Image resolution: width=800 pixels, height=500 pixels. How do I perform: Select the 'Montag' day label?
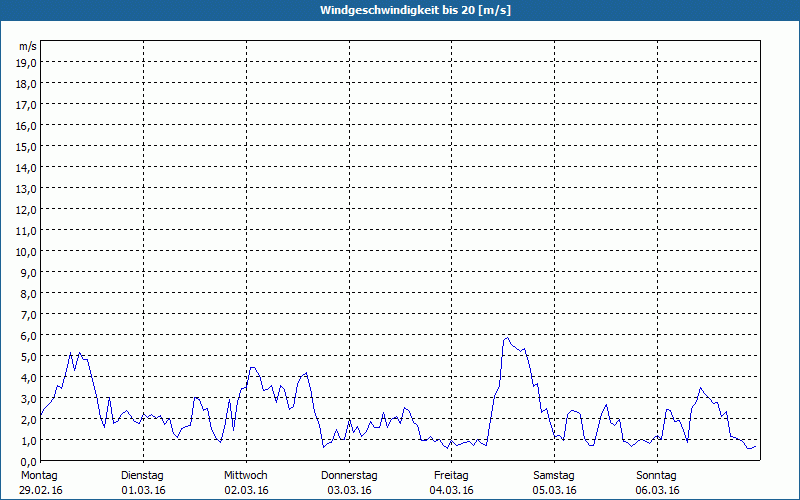click(39, 476)
